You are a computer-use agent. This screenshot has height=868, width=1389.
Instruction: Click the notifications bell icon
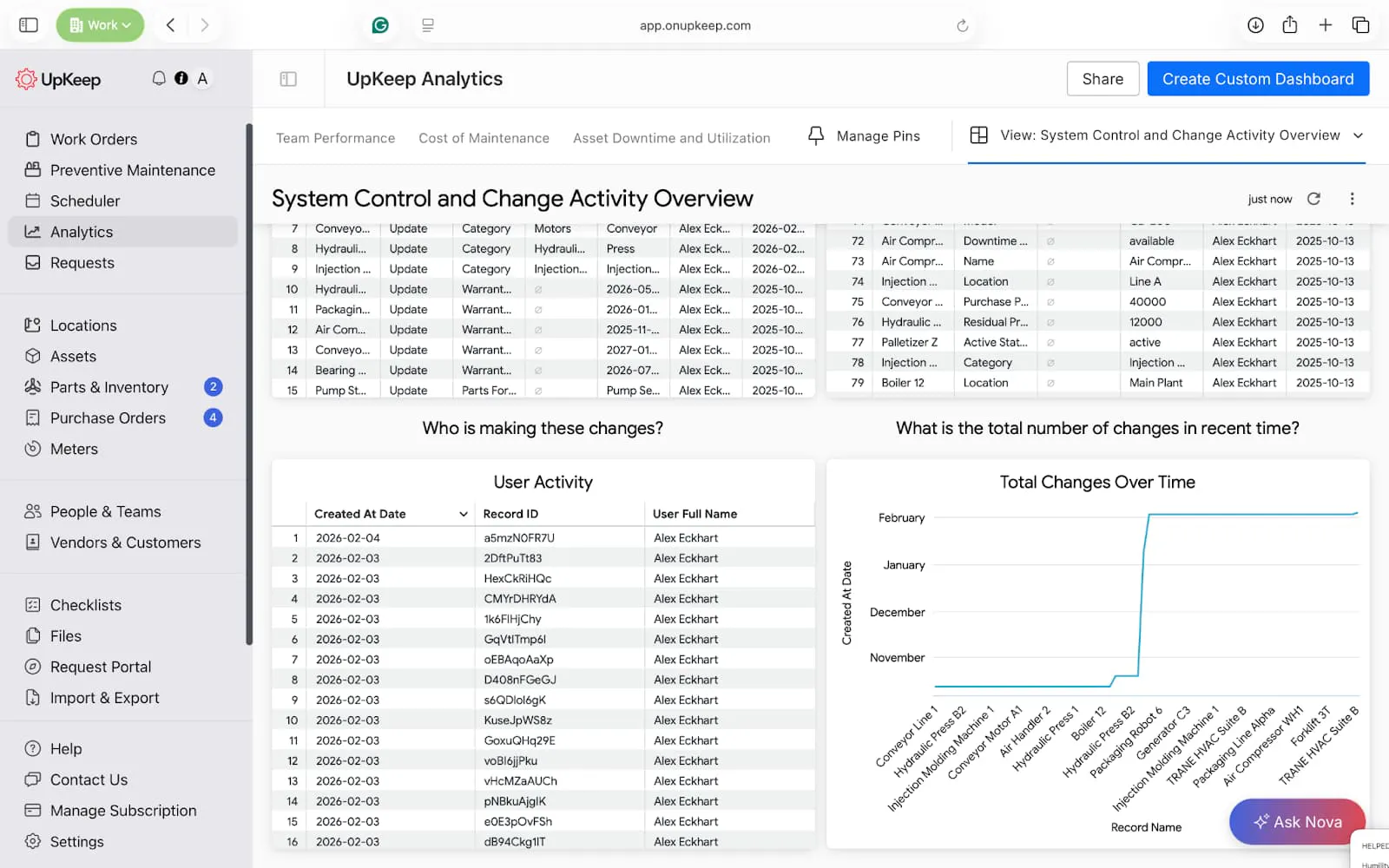click(159, 78)
